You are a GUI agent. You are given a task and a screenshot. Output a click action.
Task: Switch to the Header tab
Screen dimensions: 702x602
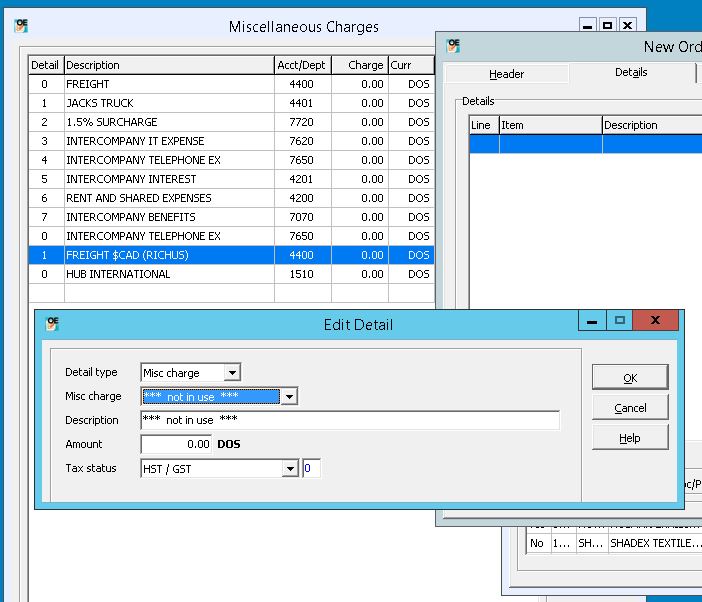(x=506, y=74)
